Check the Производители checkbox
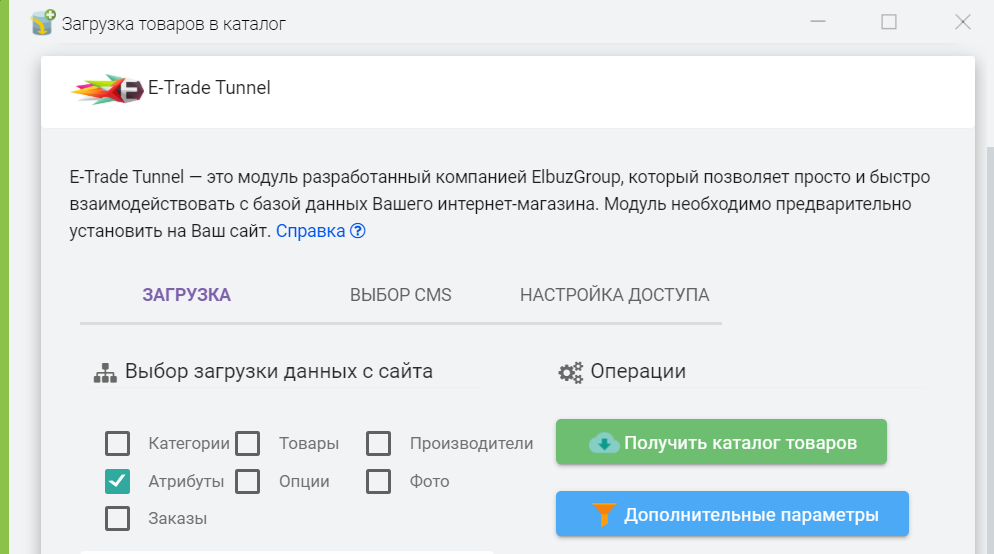Screen dimensions: 994x554 click(378, 443)
